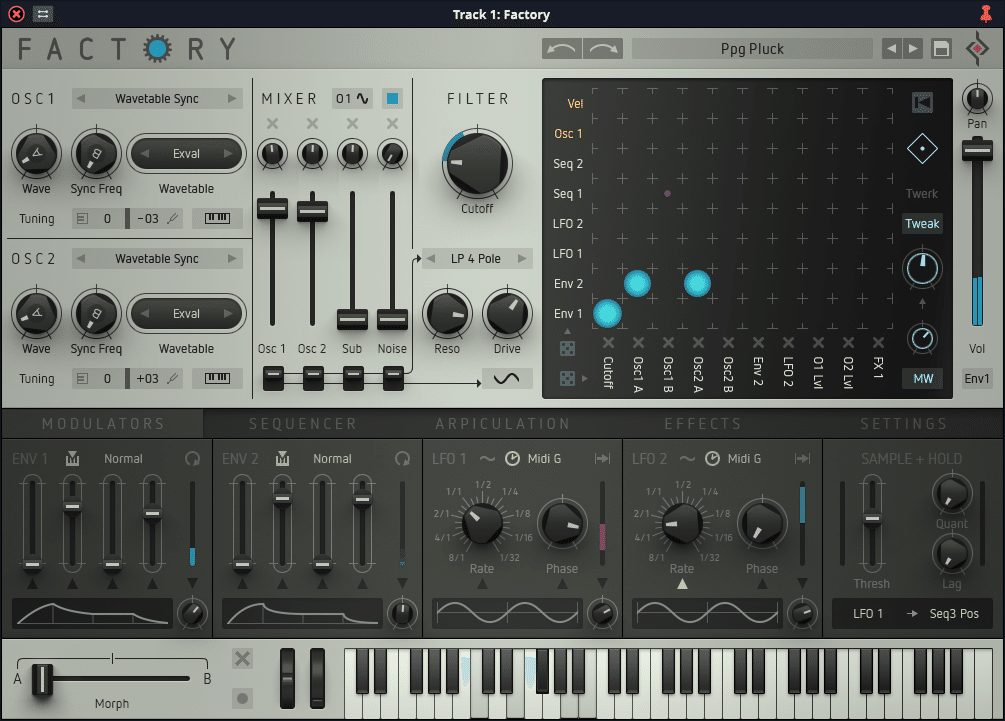The height and width of the screenshot is (721, 1005).
Task: Open OSC 1 Wavetable Sync type selector
Action: click(x=157, y=99)
